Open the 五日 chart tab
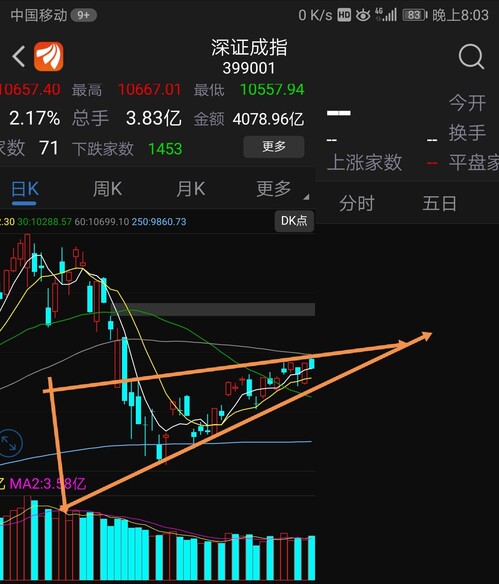This screenshot has height=584, width=499. click(439, 203)
